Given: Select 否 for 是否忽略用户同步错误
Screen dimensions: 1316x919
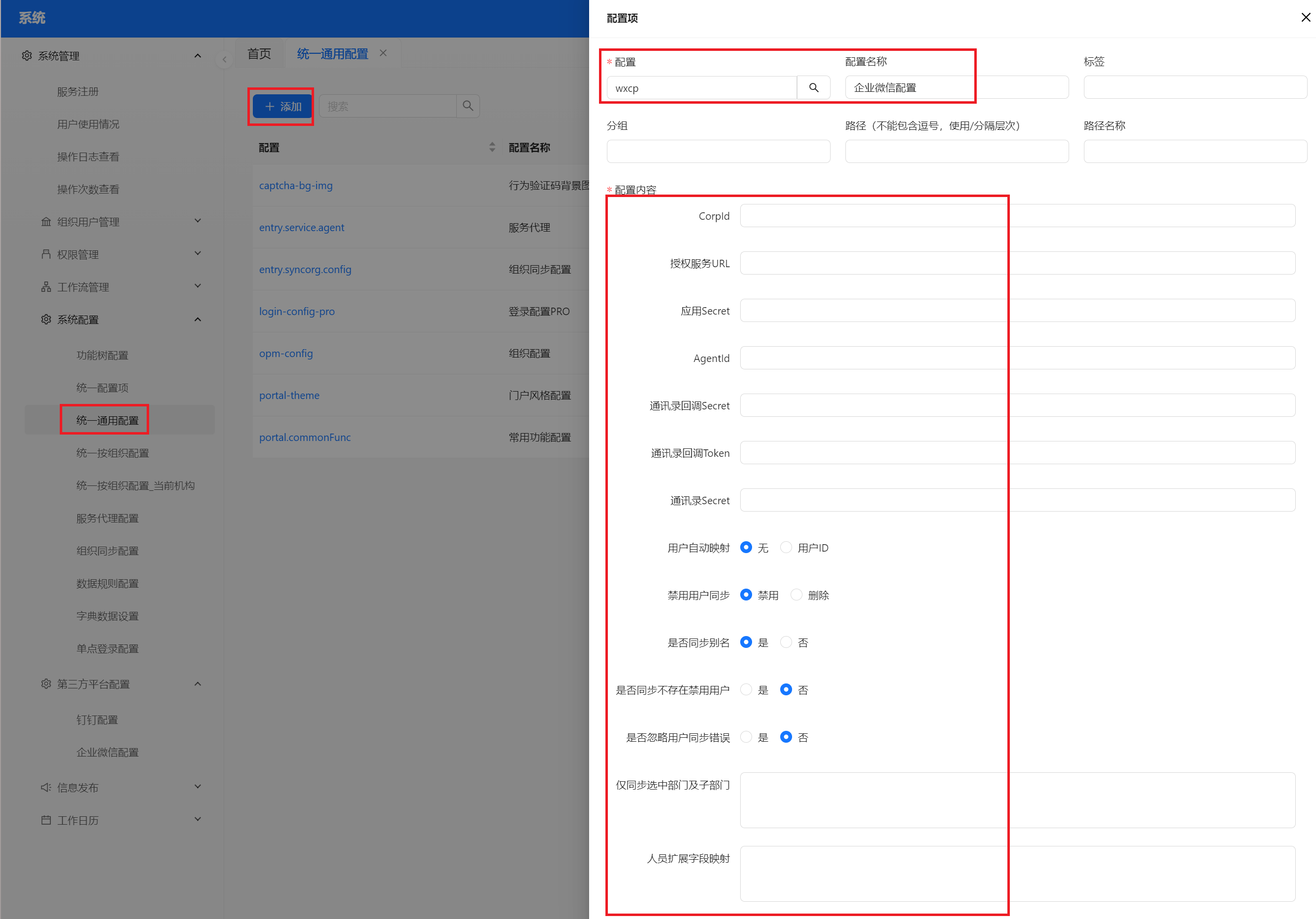Looking at the screenshot, I should [x=786, y=737].
